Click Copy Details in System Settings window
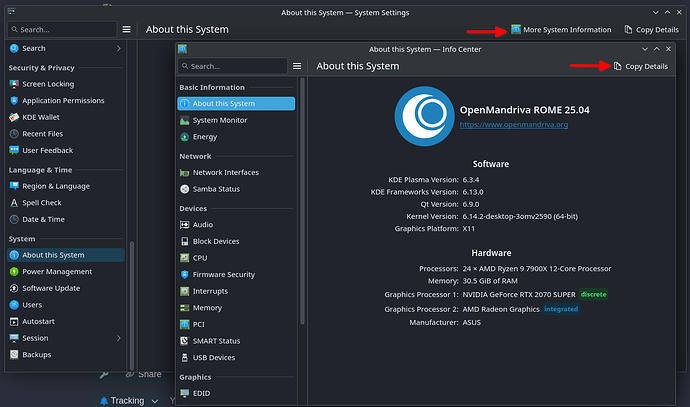This screenshot has height=407, width=690. click(x=651, y=29)
